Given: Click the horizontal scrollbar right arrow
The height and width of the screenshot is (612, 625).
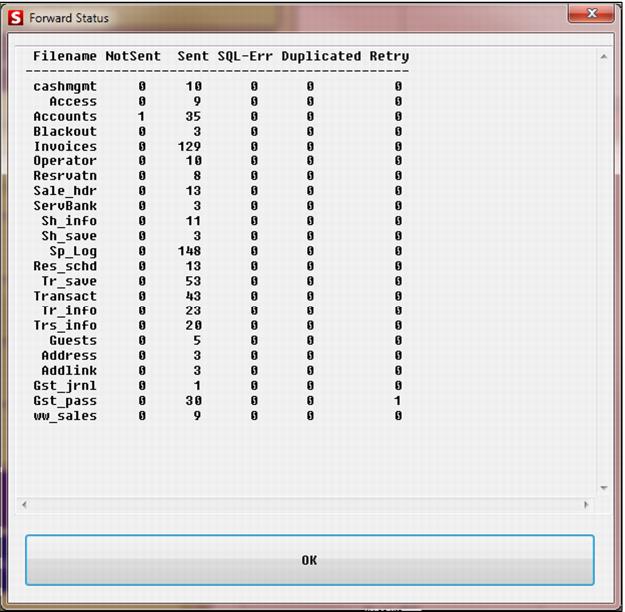Looking at the screenshot, I should click(x=587, y=504).
